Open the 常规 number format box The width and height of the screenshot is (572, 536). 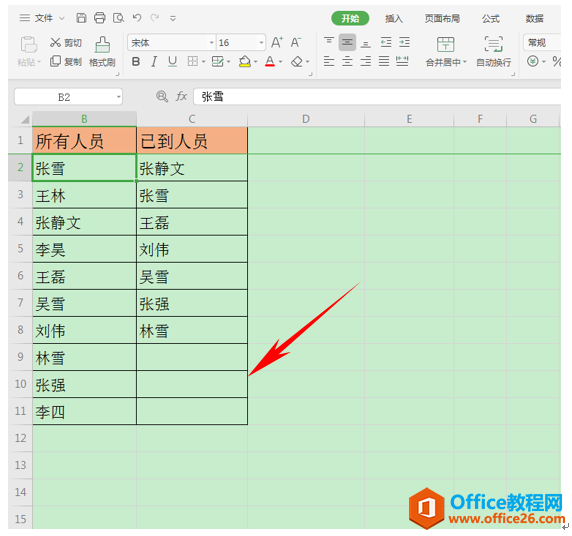pos(542,43)
